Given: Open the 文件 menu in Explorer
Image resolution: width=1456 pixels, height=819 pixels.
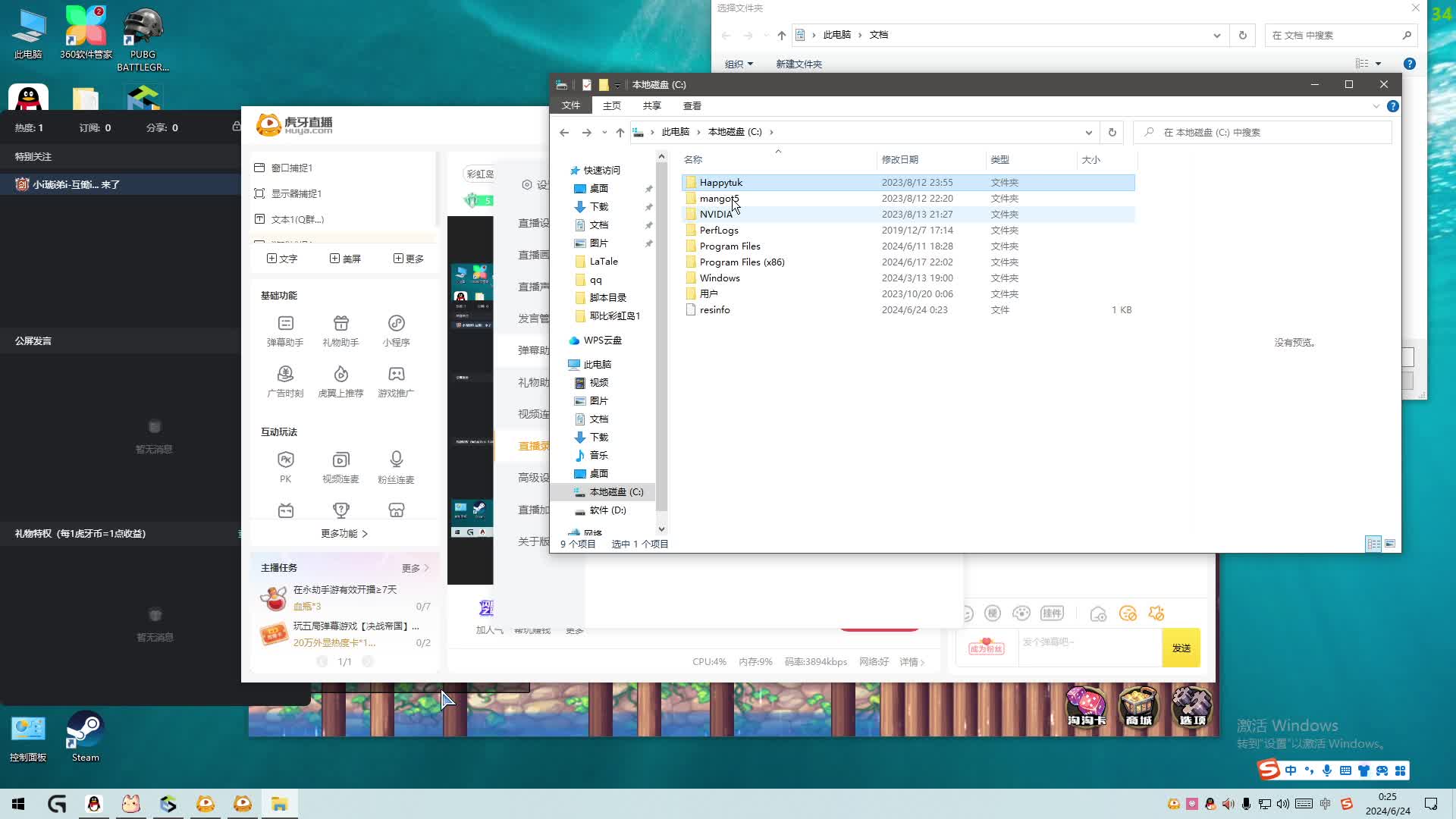Looking at the screenshot, I should click(570, 106).
